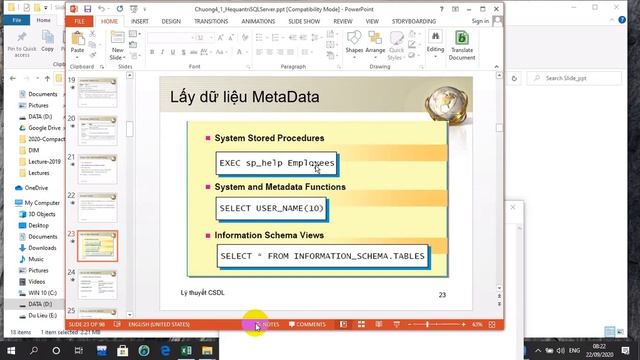Toggle Strikethrough formatting

tap(193, 52)
